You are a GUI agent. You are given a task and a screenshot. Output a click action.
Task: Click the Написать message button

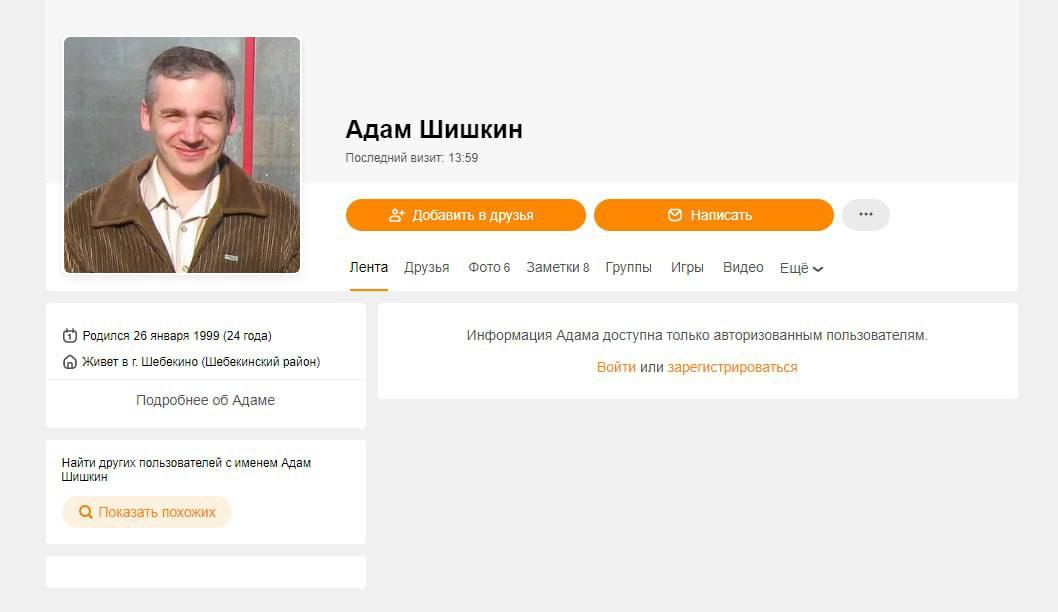coord(714,215)
